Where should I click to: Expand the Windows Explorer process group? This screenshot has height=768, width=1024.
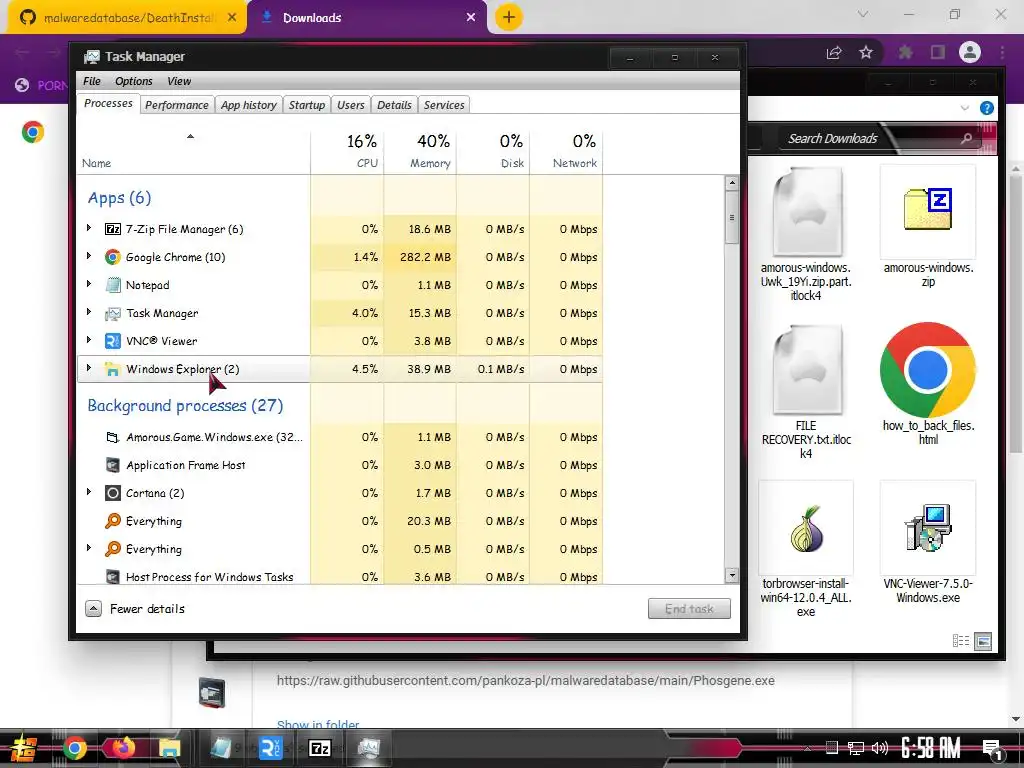[89, 368]
